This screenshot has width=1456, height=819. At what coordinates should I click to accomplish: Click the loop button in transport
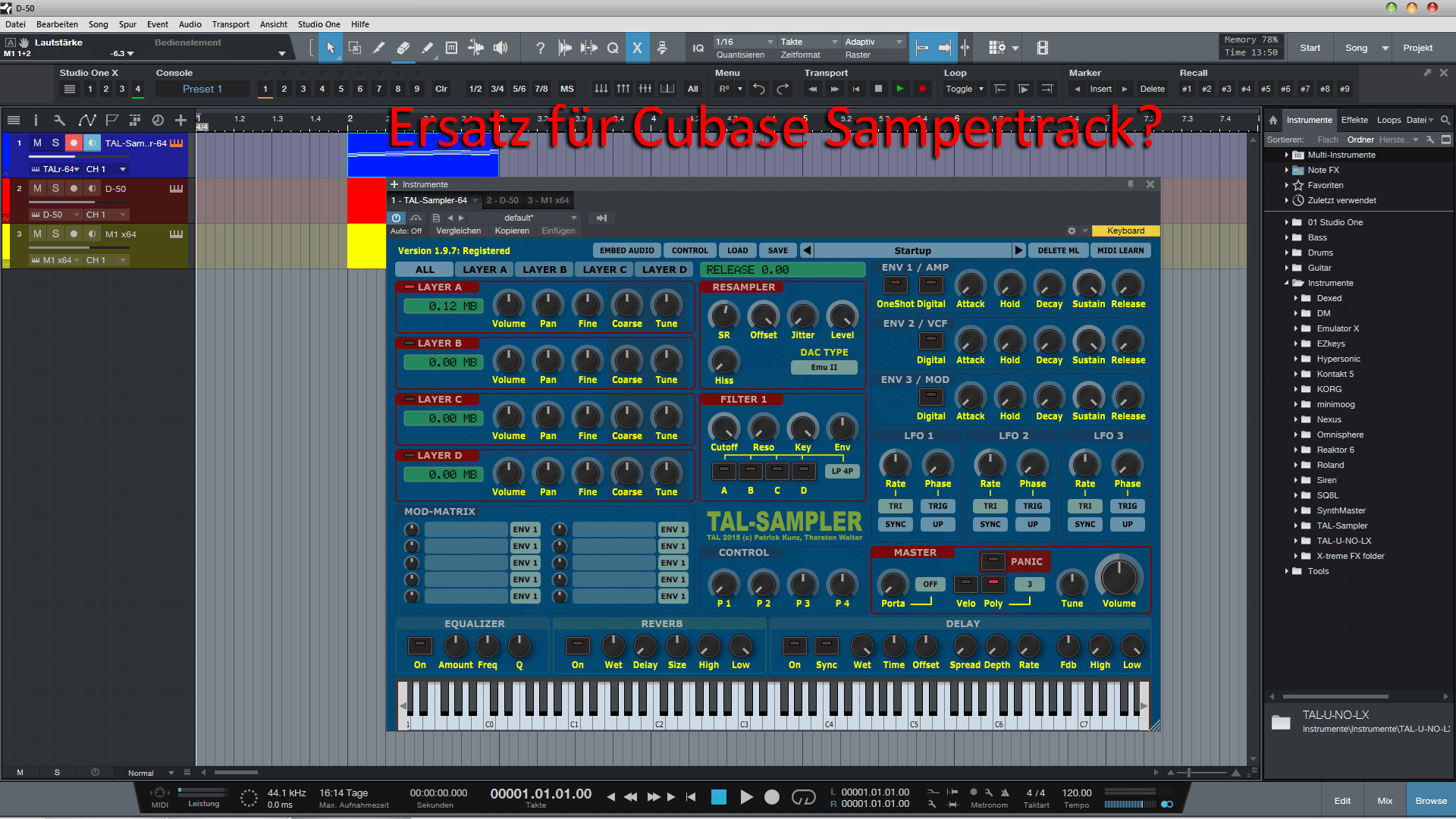pos(803,797)
